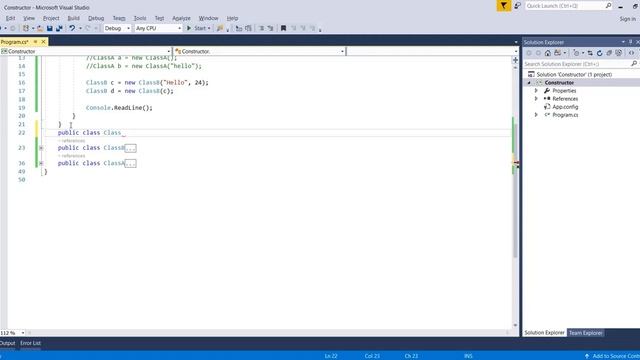Click the uncomment lines icon
This screenshot has height=360, width=640.
270,28
